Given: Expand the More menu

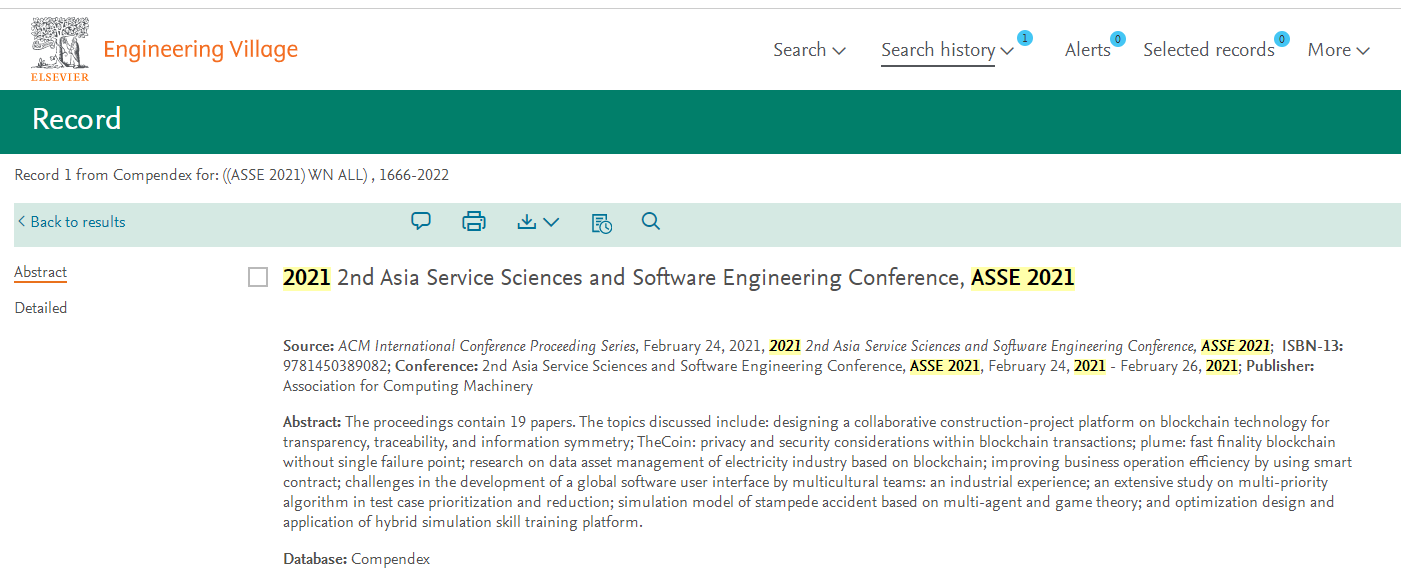Looking at the screenshot, I should pyautogui.click(x=1339, y=50).
